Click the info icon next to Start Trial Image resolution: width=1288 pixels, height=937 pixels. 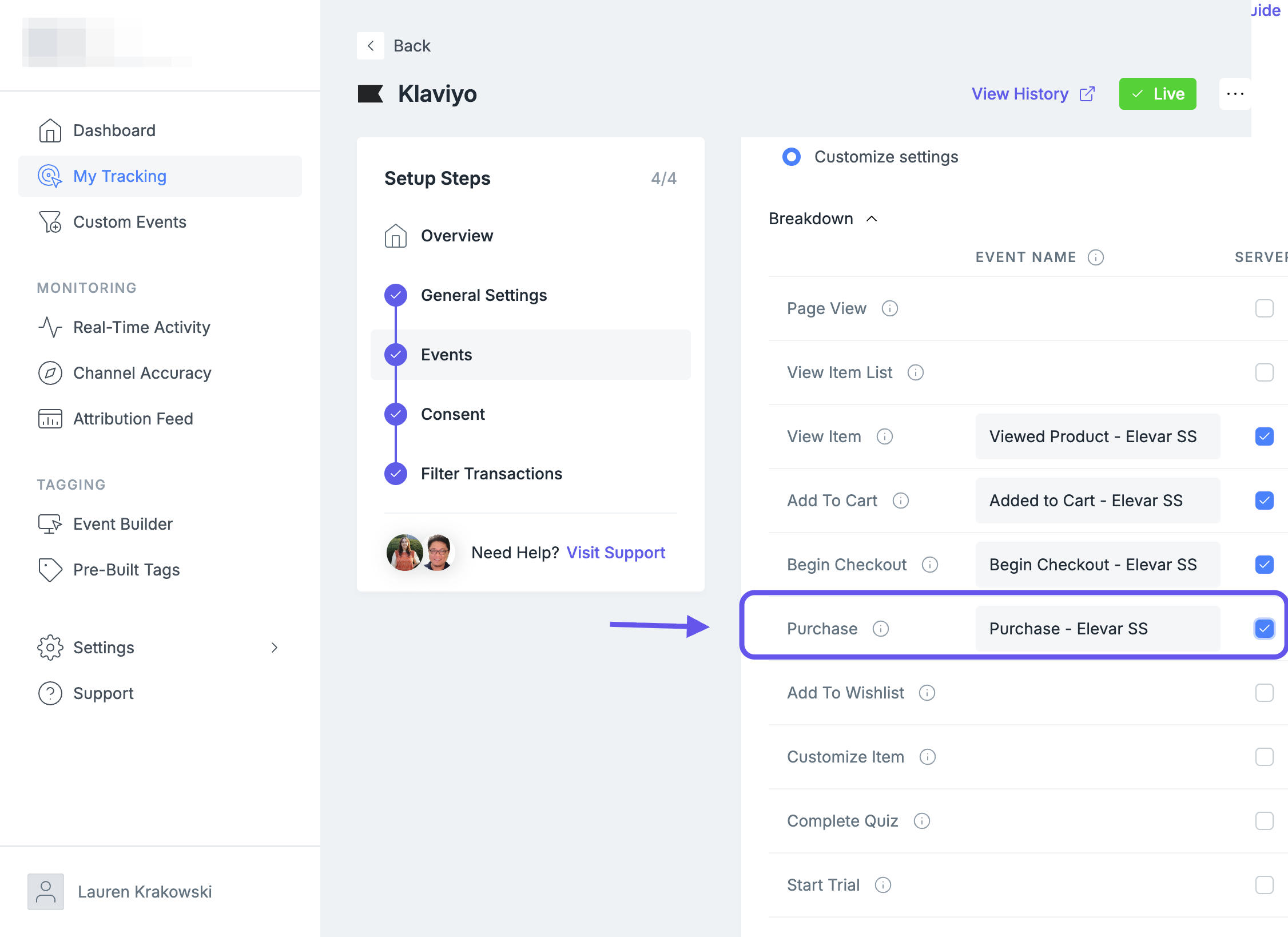click(883, 885)
